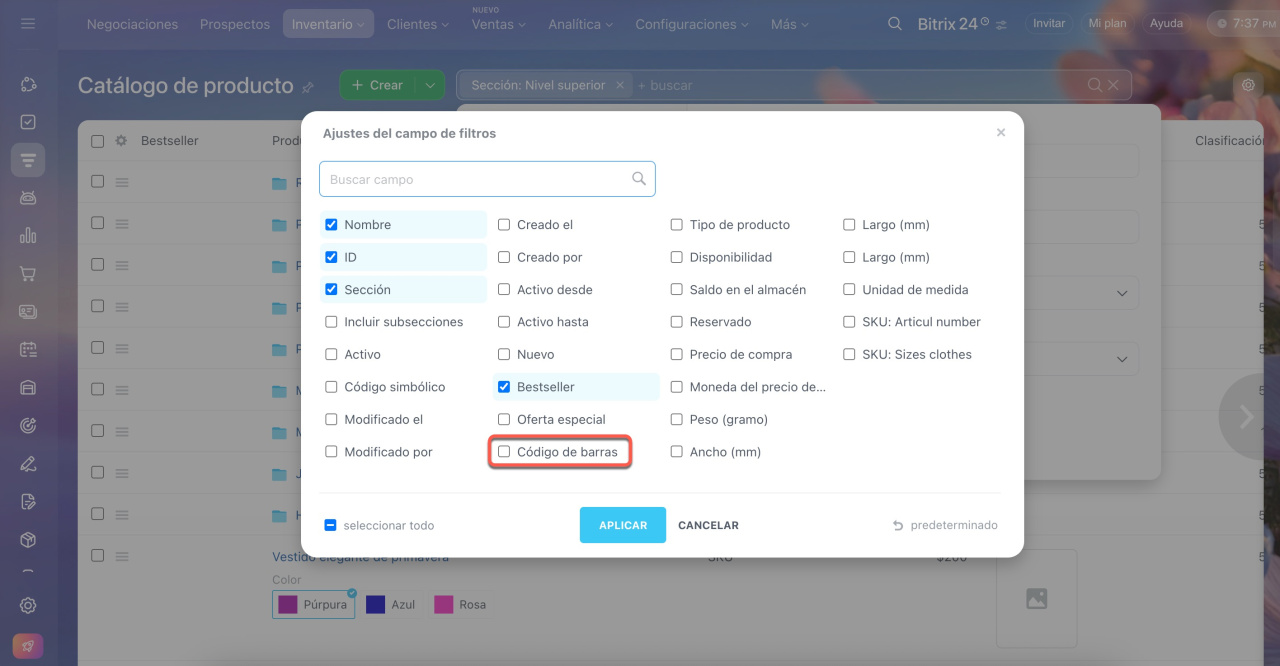Open the Clientes menu dropdown
The image size is (1280, 666).
417,24
